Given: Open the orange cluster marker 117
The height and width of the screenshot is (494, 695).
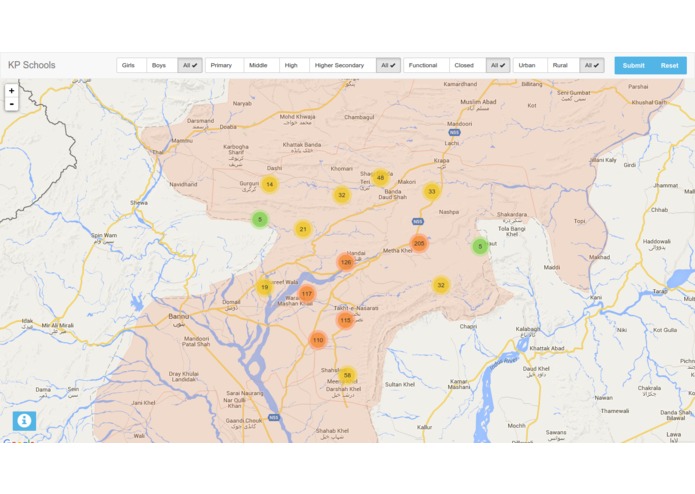Looking at the screenshot, I should [x=306, y=293].
